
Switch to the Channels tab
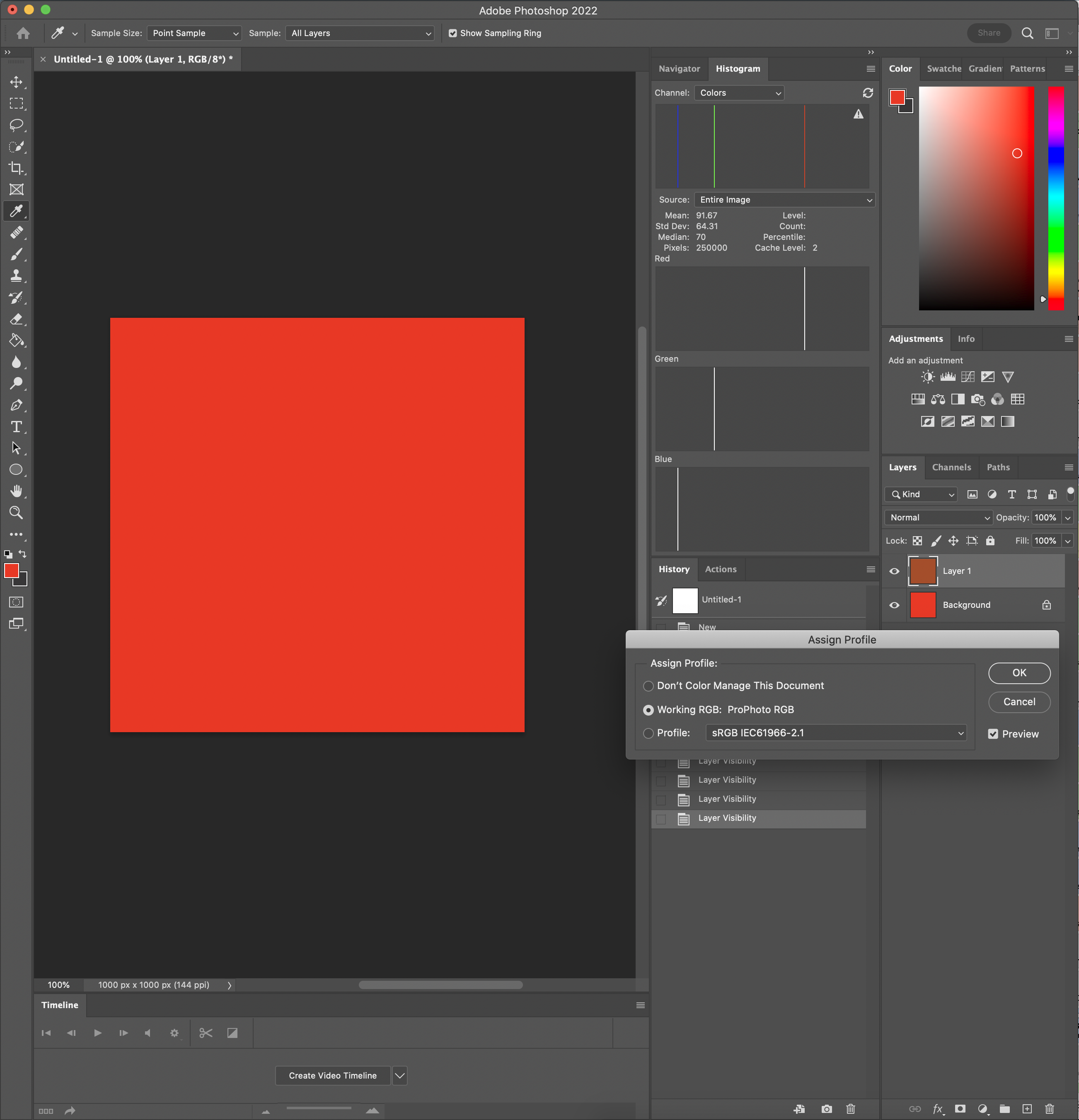pos(951,467)
